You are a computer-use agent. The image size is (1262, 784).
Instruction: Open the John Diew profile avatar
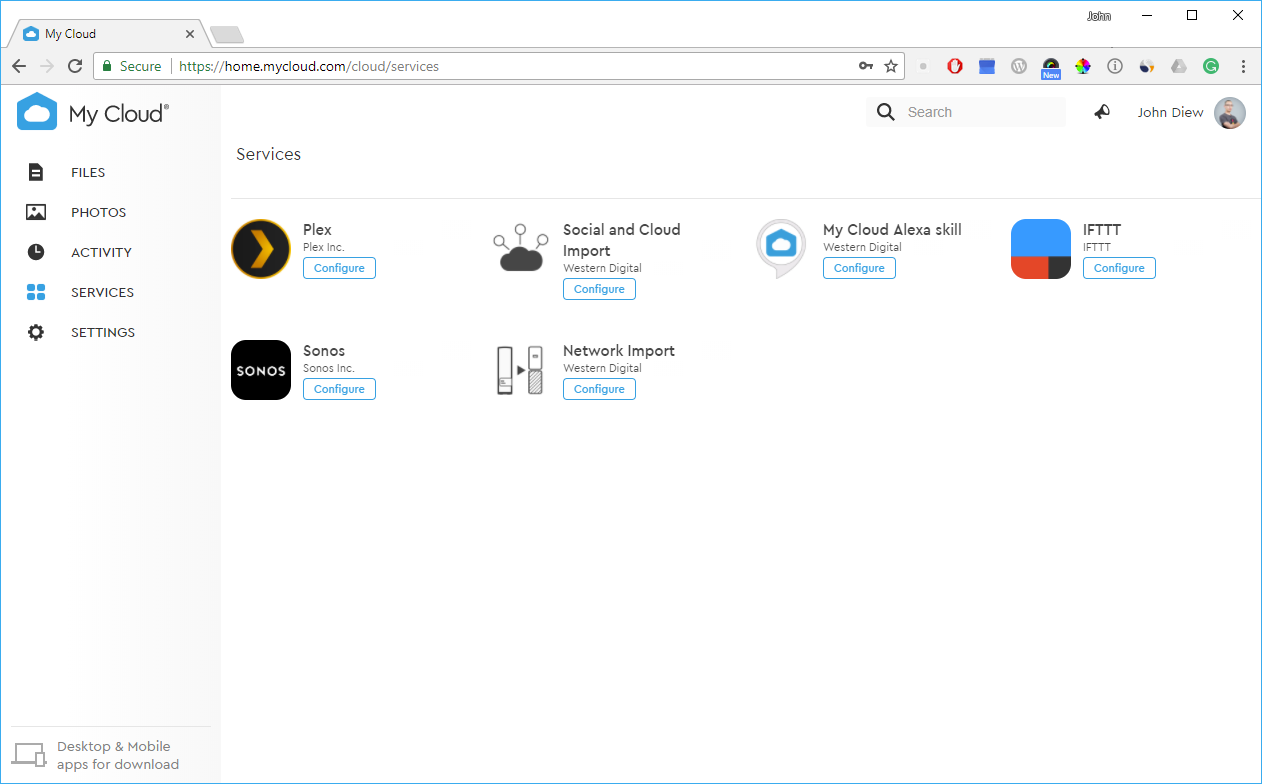pos(1230,113)
